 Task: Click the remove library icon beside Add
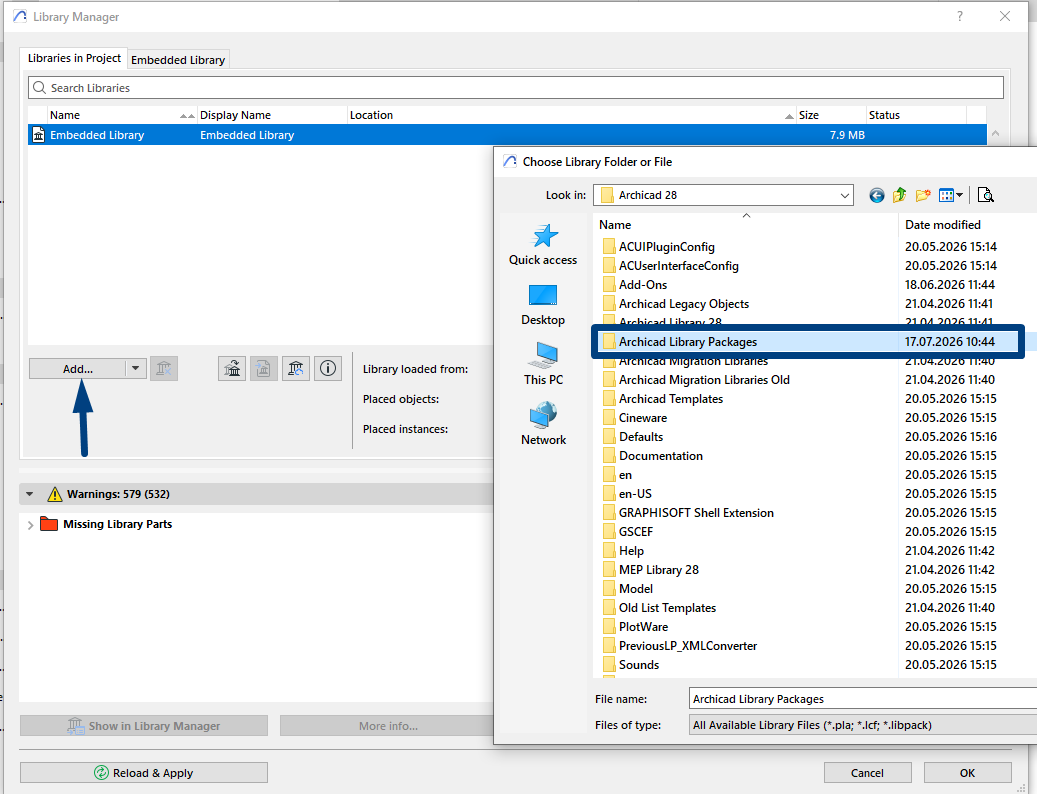point(164,368)
